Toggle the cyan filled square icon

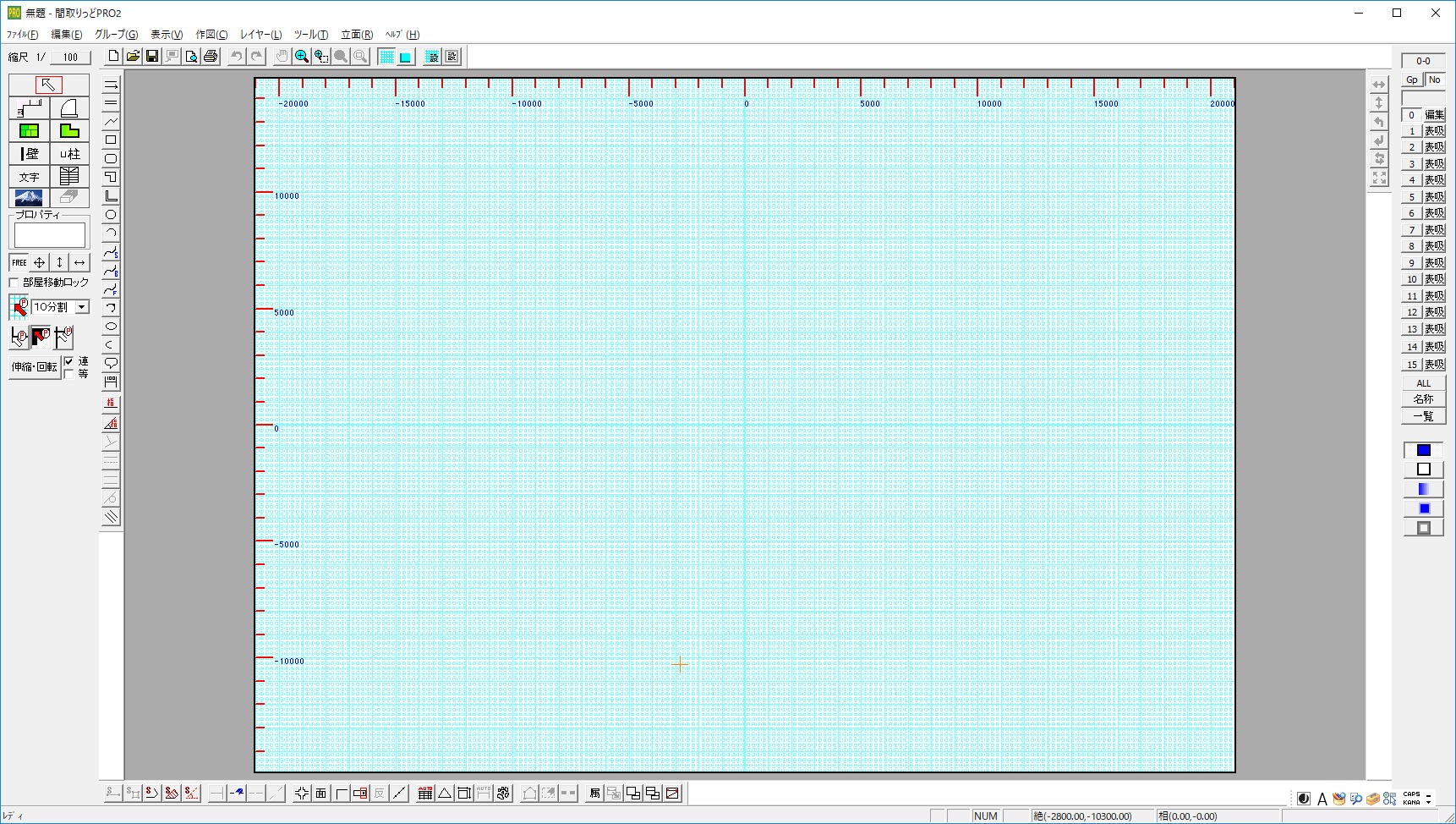[406, 57]
